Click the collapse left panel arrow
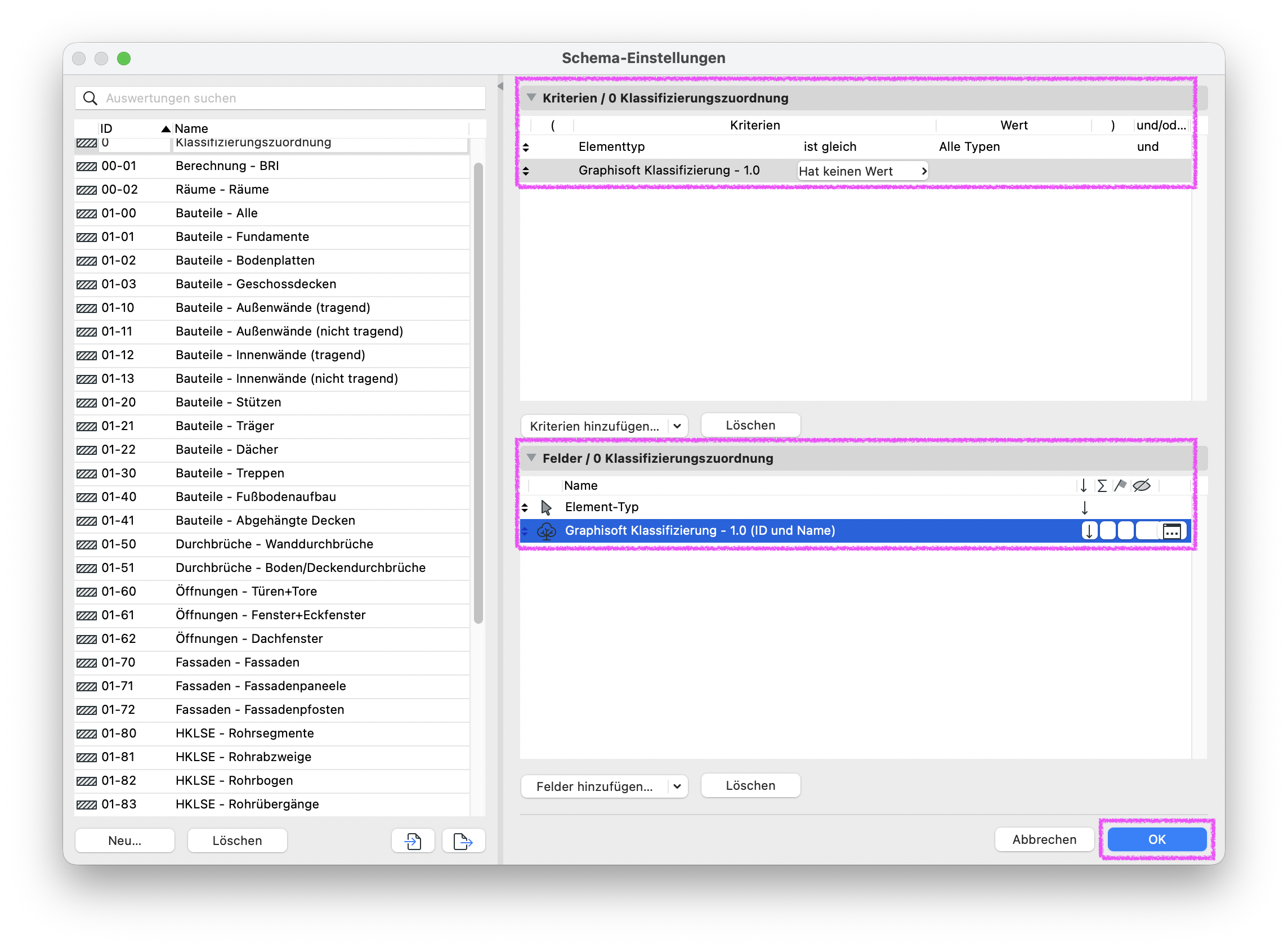 [500, 86]
